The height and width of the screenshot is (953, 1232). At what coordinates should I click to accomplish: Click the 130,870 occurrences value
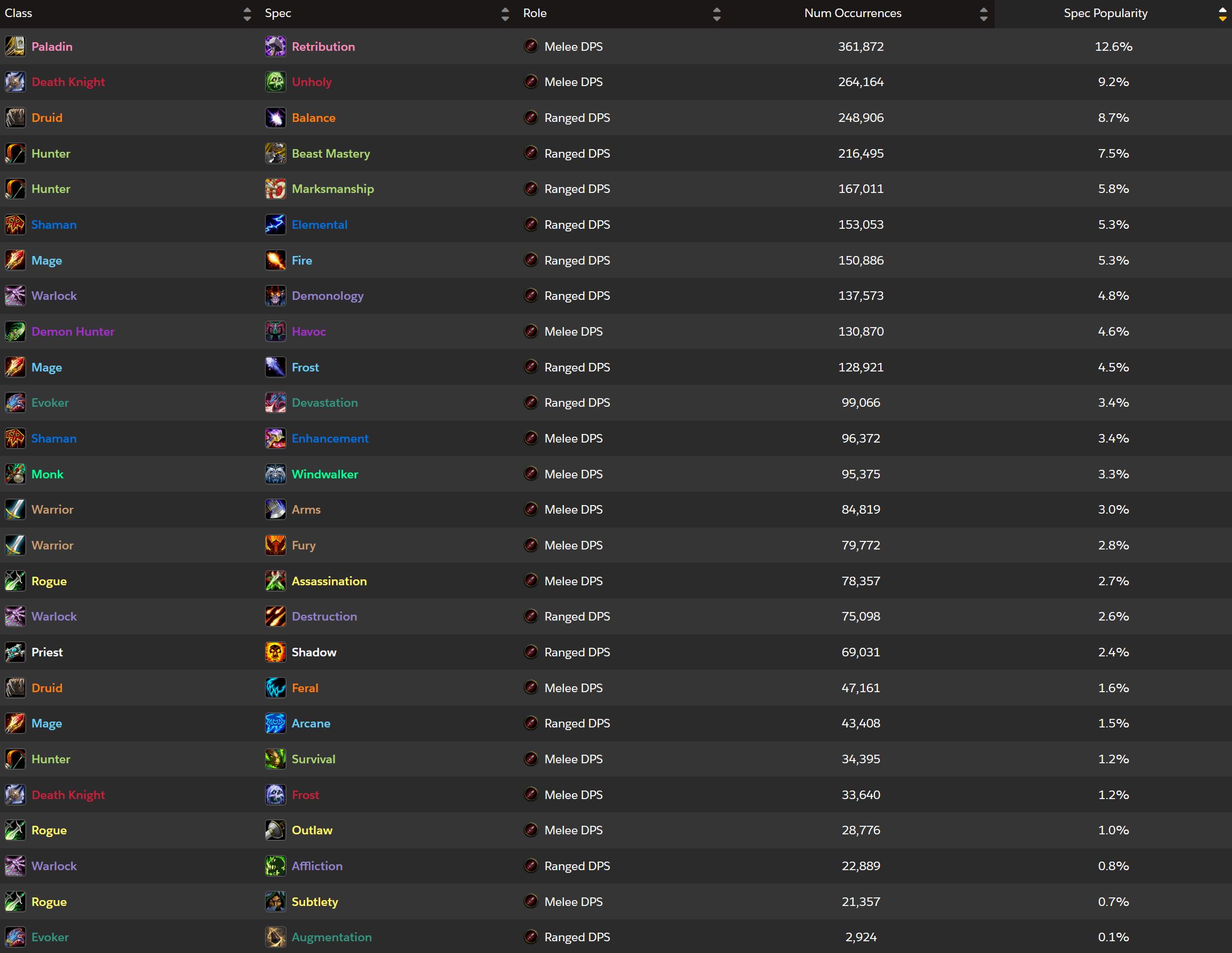pyautogui.click(x=861, y=332)
